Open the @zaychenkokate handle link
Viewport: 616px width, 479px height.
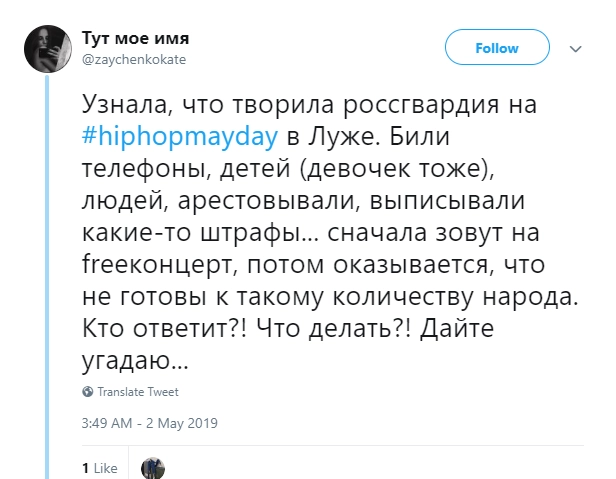[132, 59]
